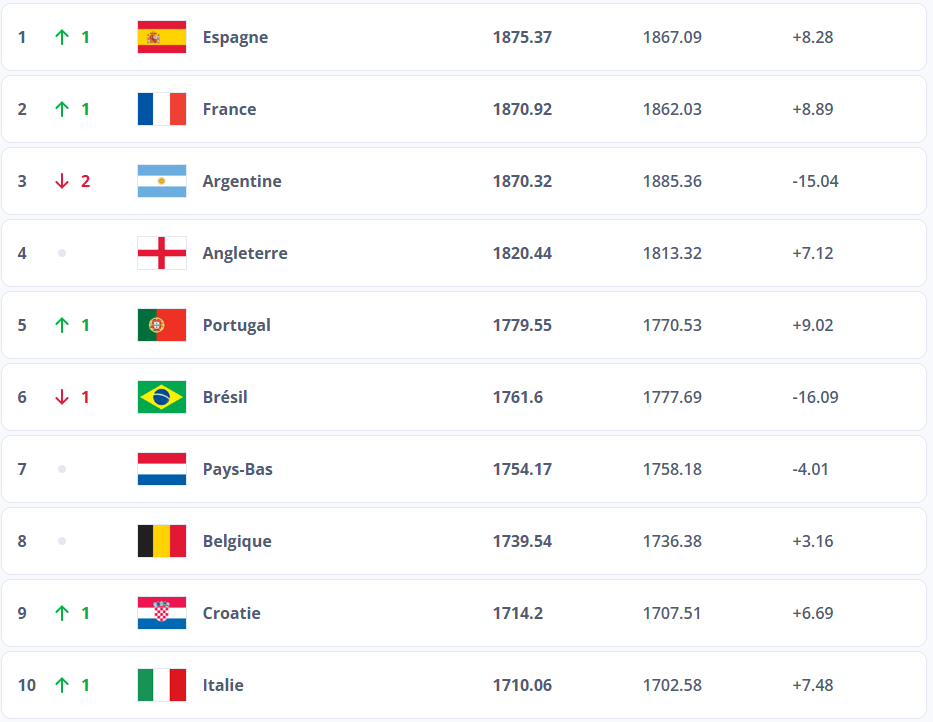Screen dimensions: 933x722
Task: Click the Argentina flag icon
Action: [162, 181]
